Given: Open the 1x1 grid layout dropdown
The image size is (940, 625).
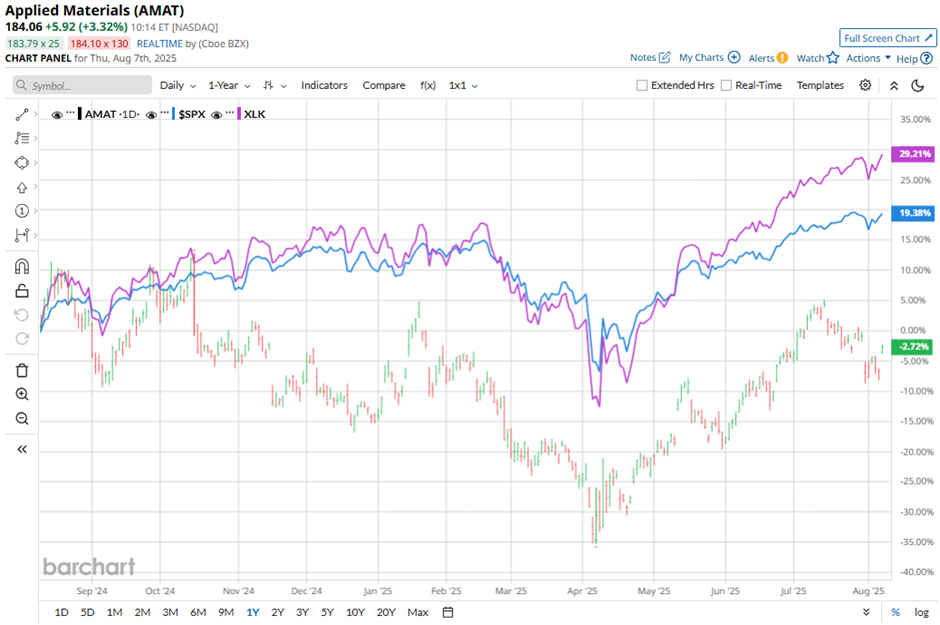Looking at the screenshot, I should point(463,86).
